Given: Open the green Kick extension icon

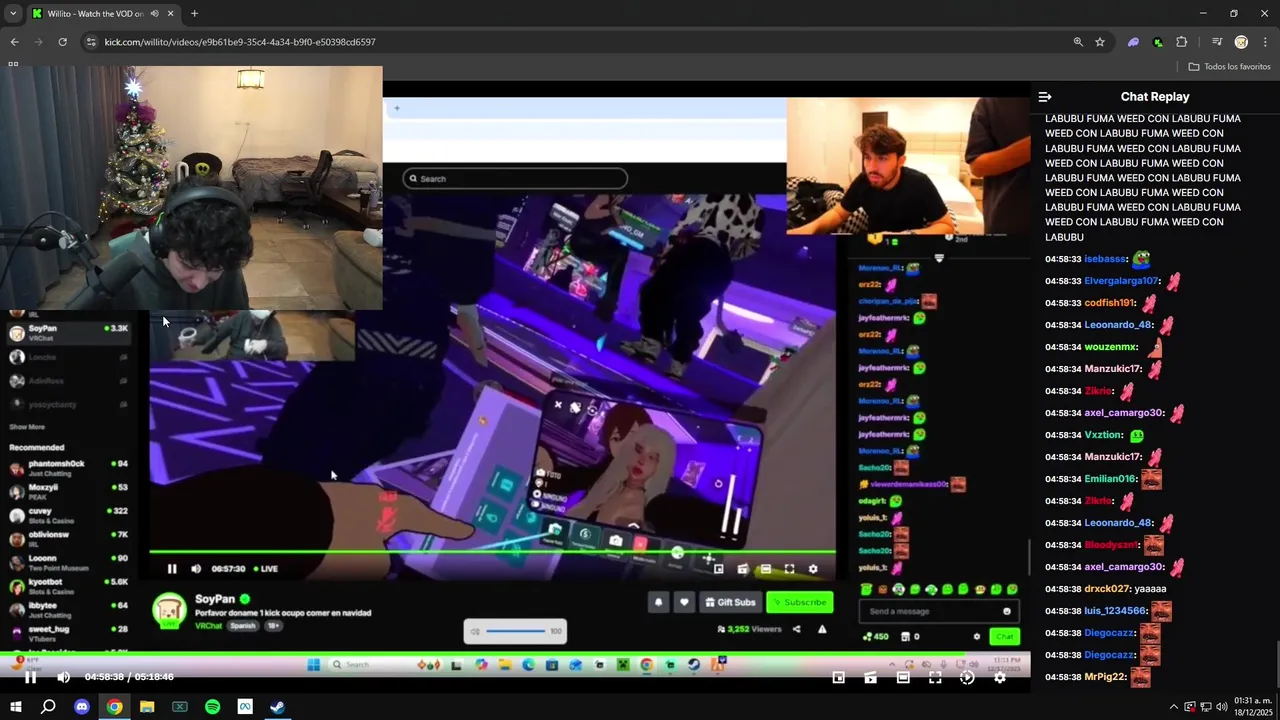Looking at the screenshot, I should 1157,42.
